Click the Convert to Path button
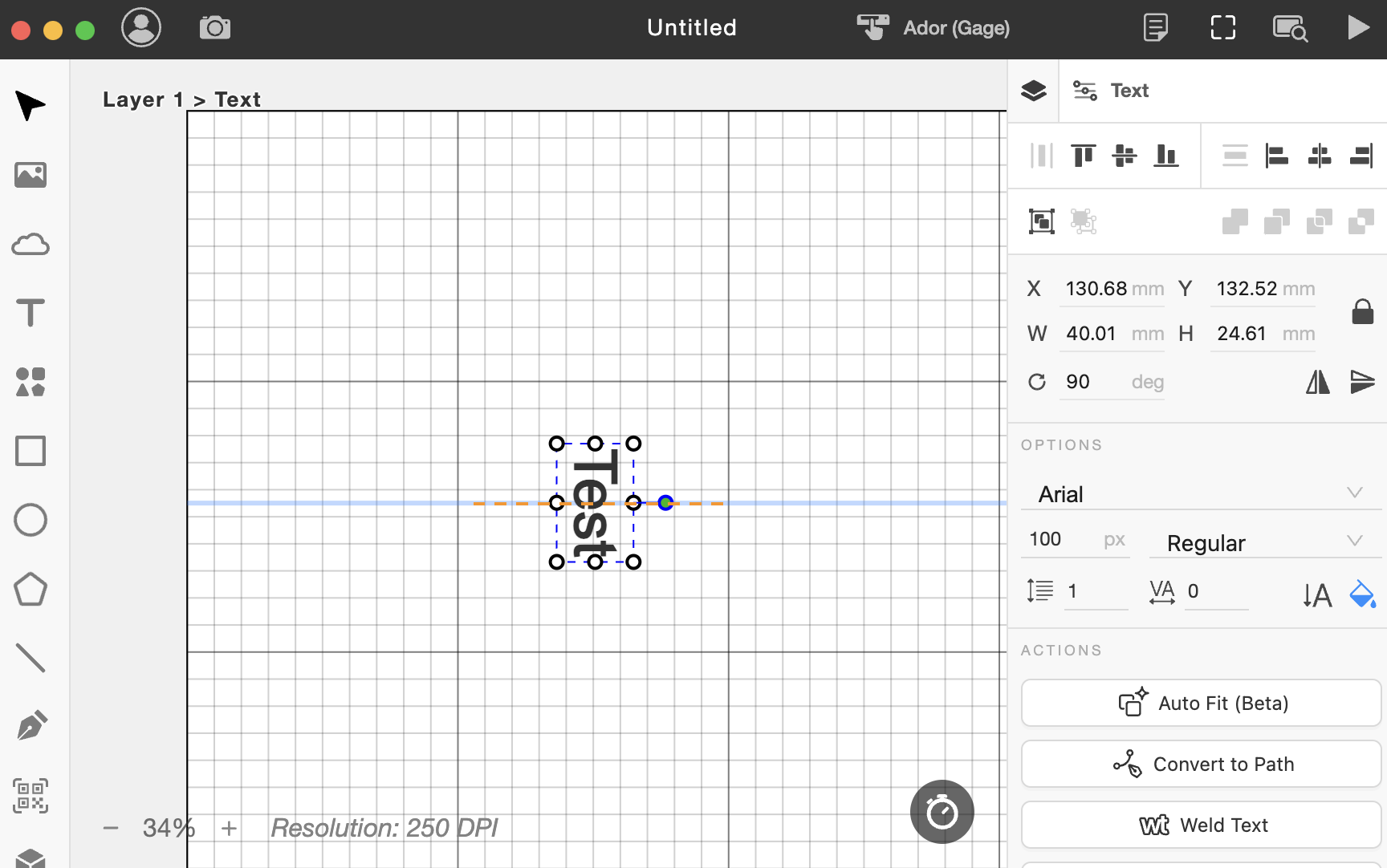The image size is (1387, 868). tap(1201, 764)
